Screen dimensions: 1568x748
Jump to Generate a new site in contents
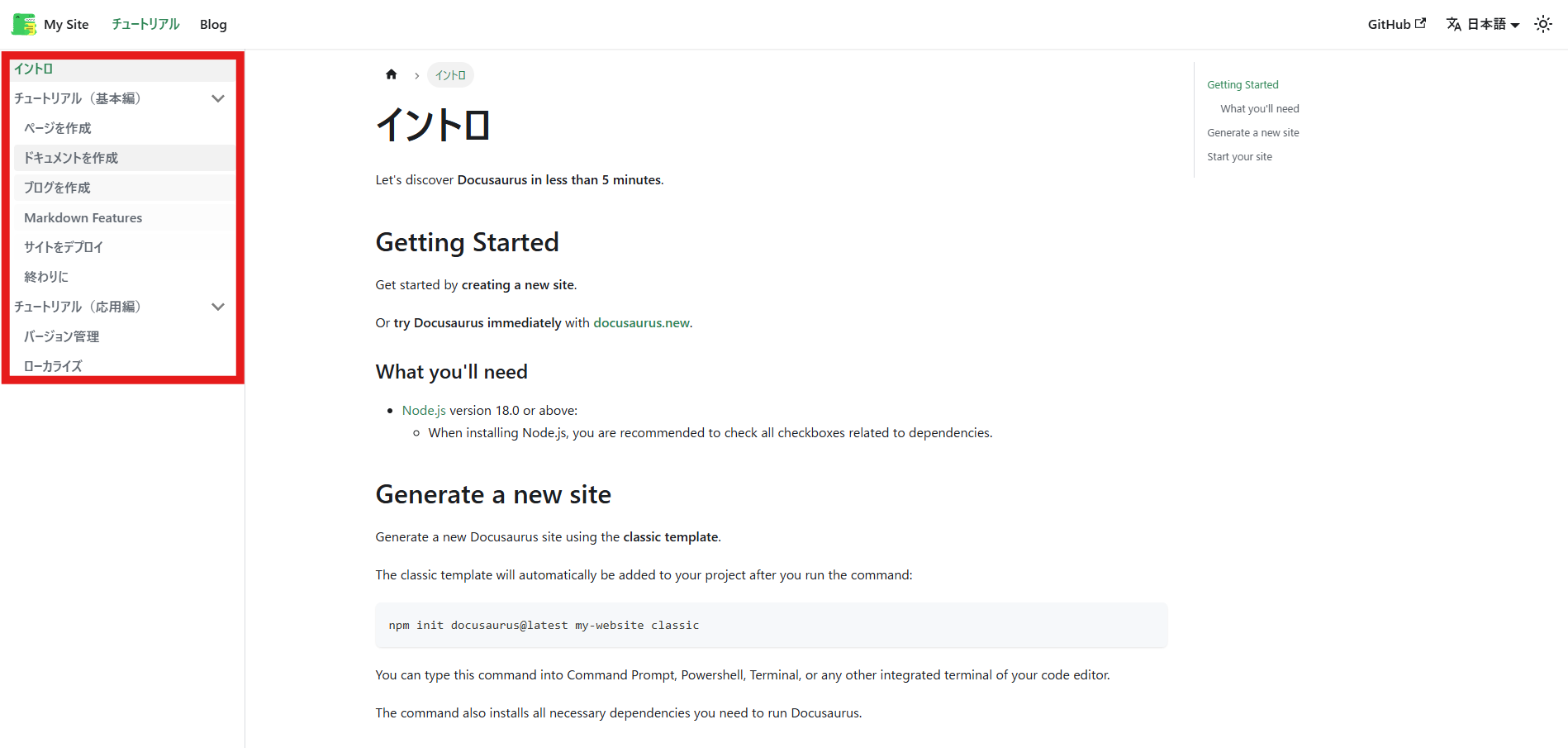coord(1253,132)
